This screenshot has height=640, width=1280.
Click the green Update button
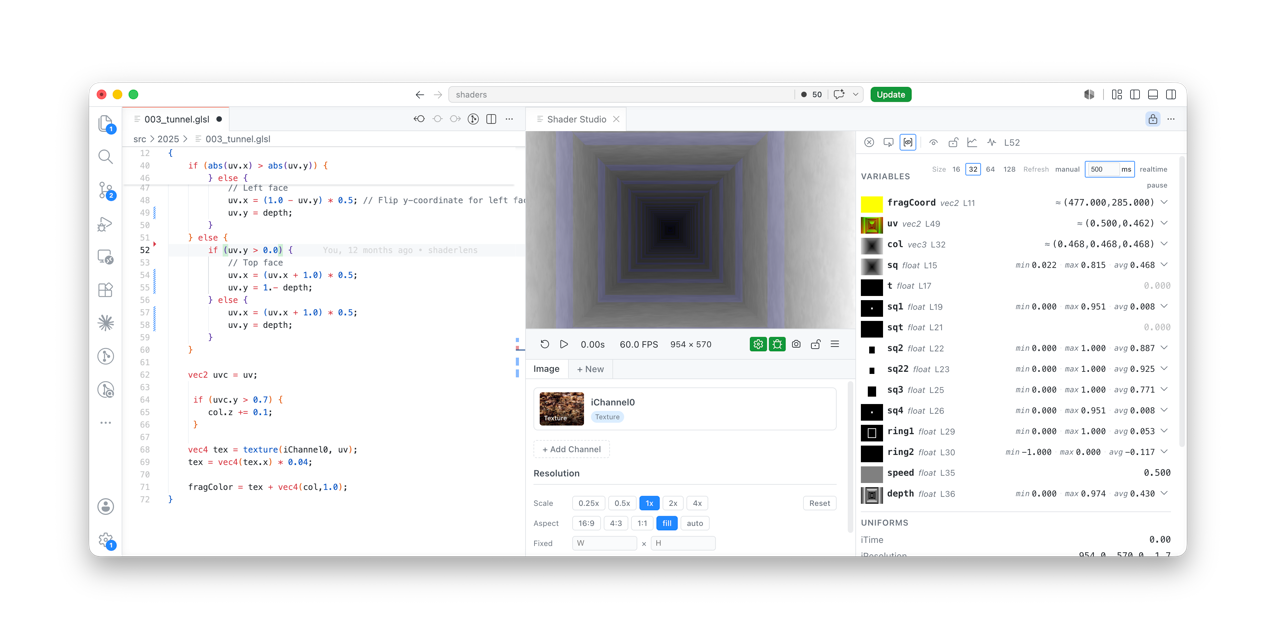click(x=890, y=95)
